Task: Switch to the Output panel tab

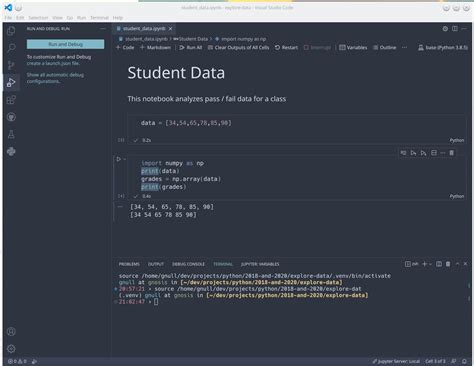Action: click(x=156, y=264)
